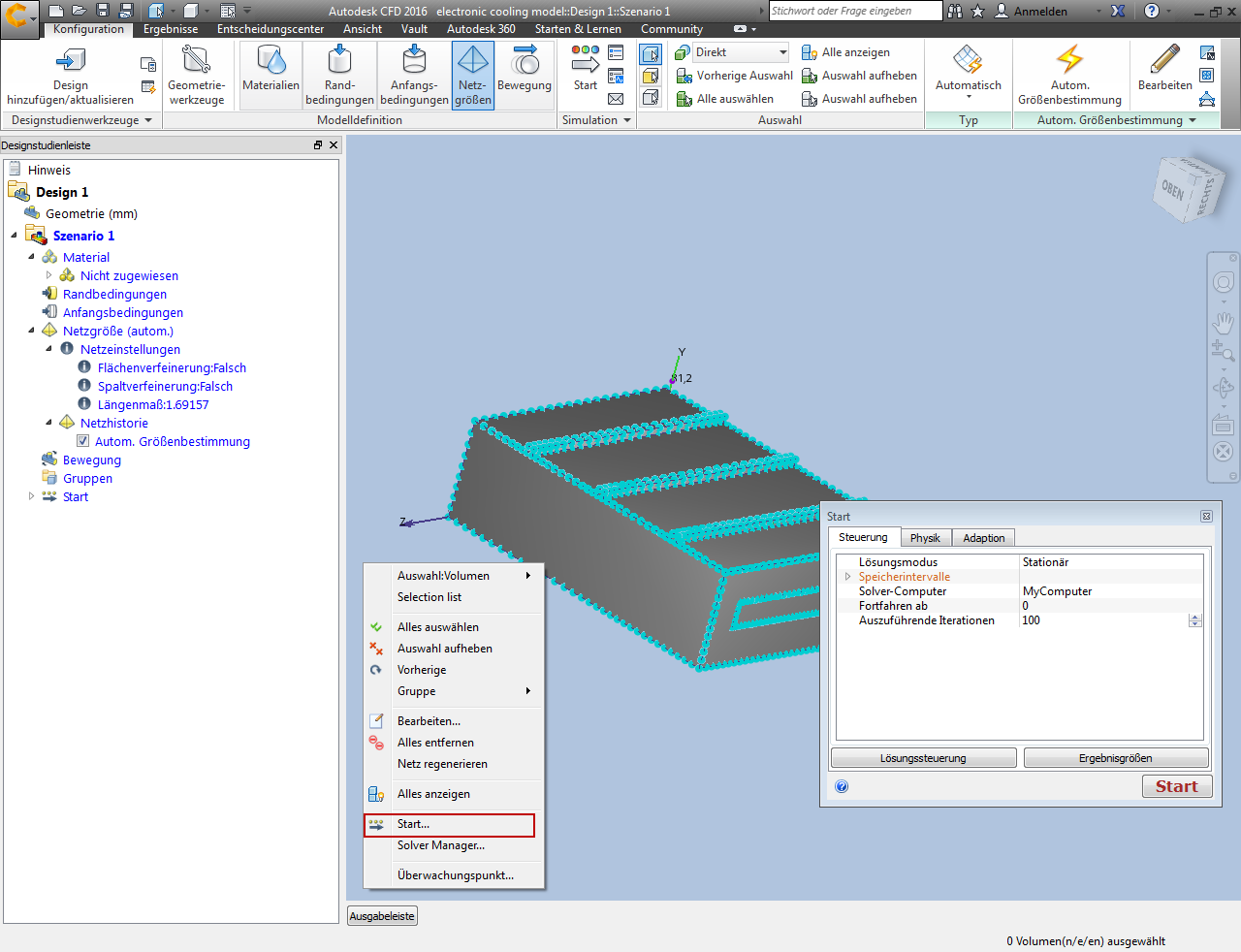The height and width of the screenshot is (952, 1241).
Task: Click the Design hinzufügen/aktualisieren tool
Action: (x=70, y=76)
